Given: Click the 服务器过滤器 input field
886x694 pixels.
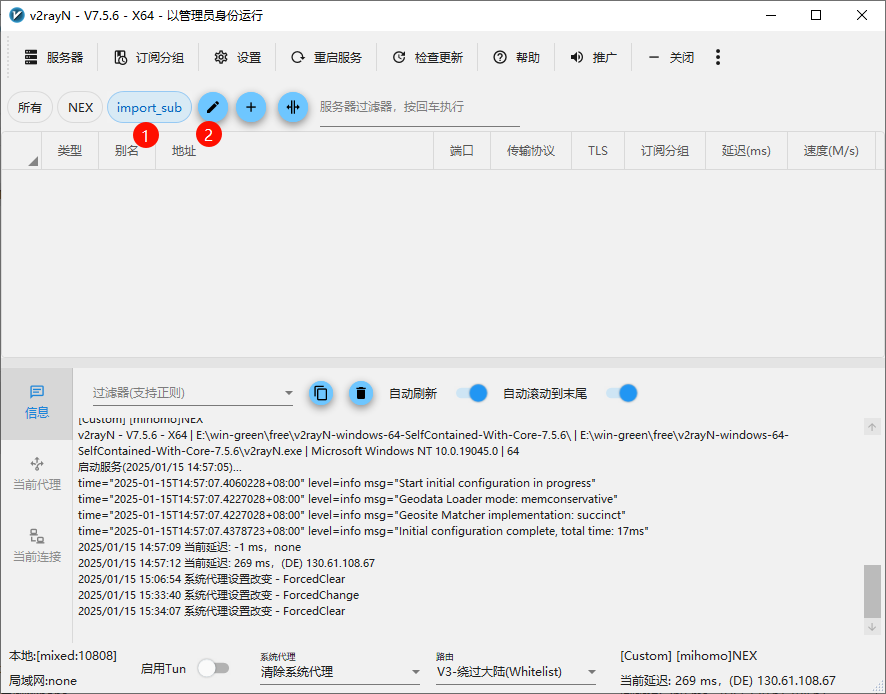Looking at the screenshot, I should coord(419,107).
